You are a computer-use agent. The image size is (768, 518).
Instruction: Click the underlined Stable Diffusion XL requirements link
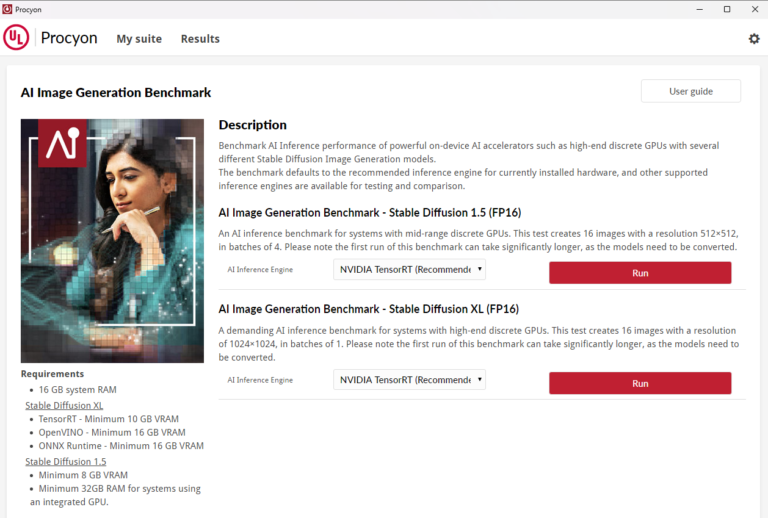point(64,405)
